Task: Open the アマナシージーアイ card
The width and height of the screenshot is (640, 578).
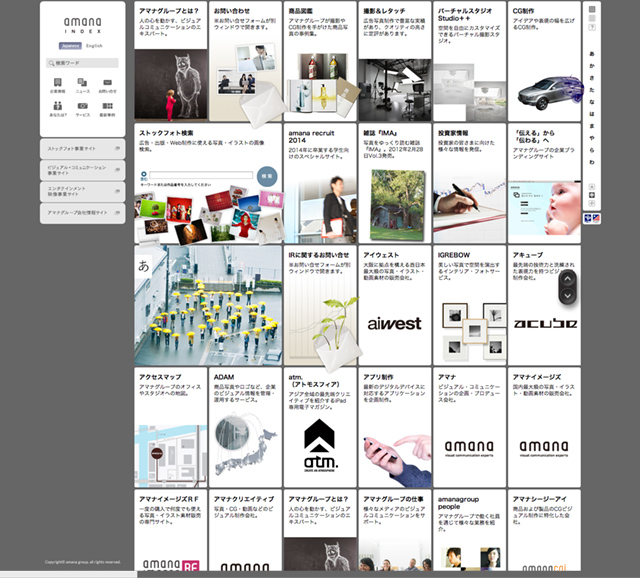Action: [544, 530]
